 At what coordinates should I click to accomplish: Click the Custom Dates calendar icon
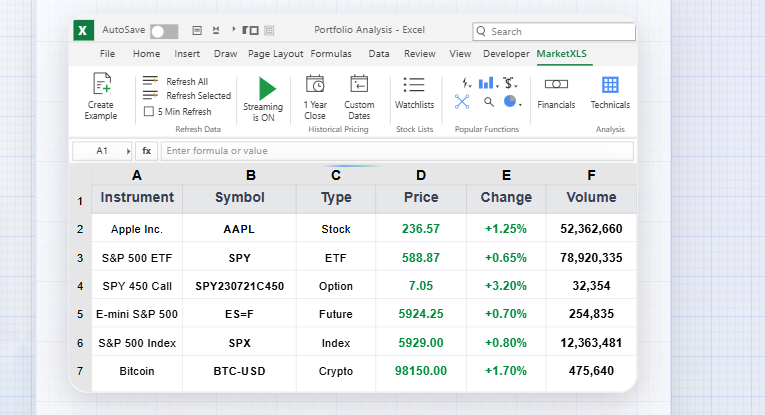coord(359,84)
